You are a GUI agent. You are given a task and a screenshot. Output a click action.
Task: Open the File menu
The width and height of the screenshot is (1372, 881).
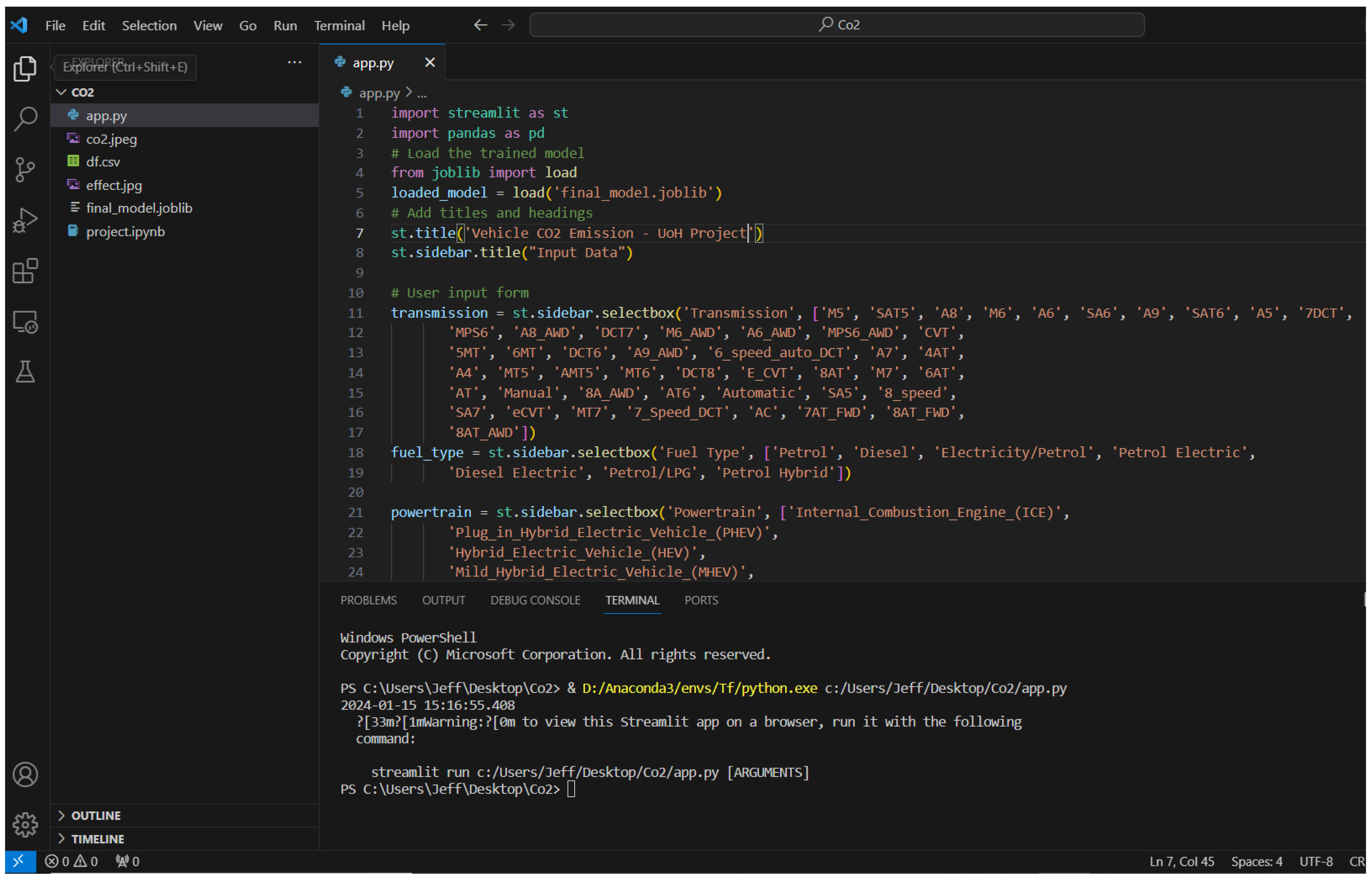(x=55, y=25)
